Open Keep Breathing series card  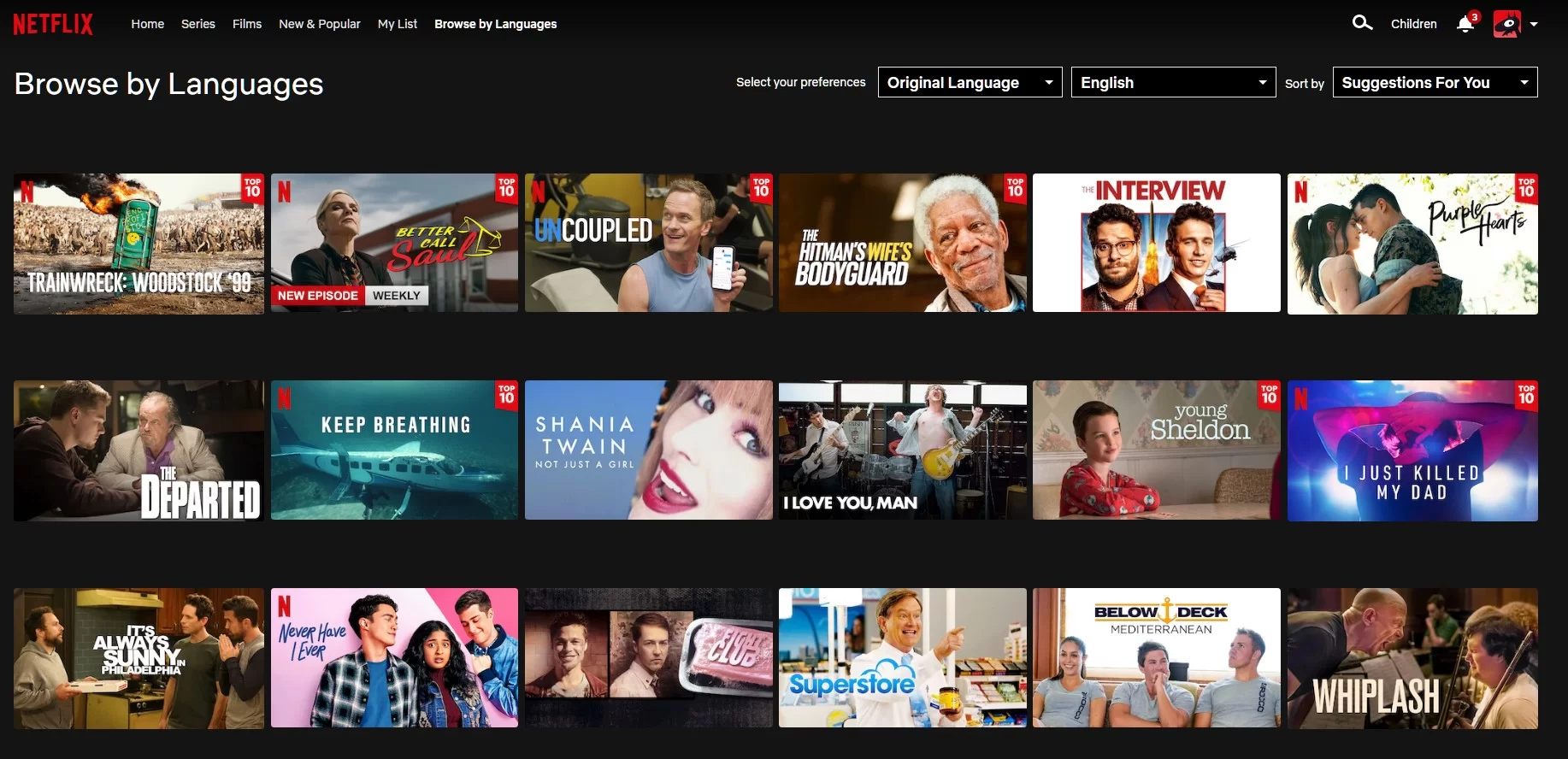pyautogui.click(x=394, y=450)
